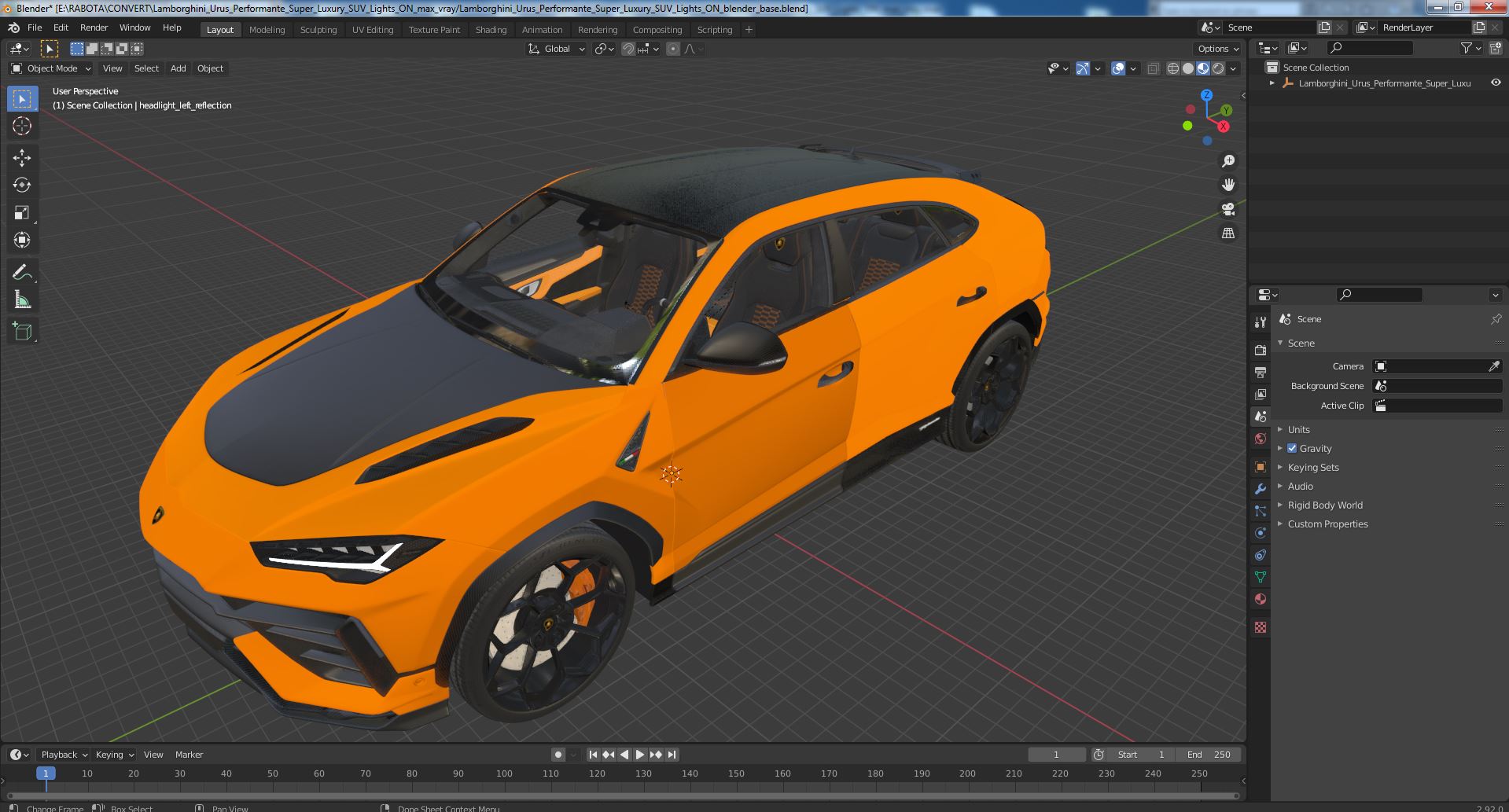The width and height of the screenshot is (1509, 812).
Task: Hide Lamborghini collection with eye icon
Action: tap(1496, 83)
